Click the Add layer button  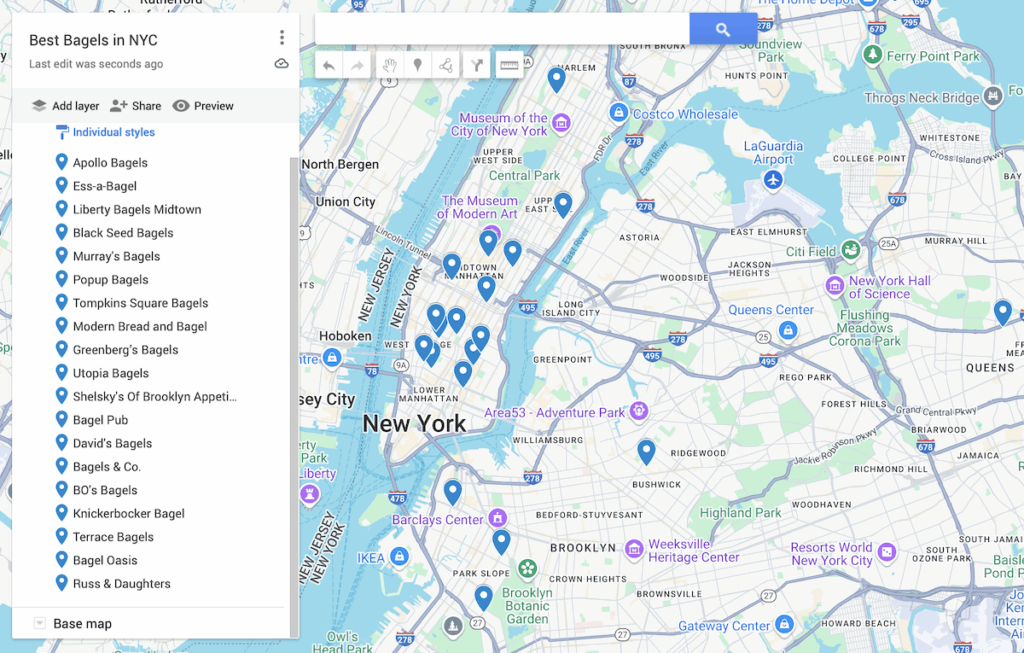65,106
